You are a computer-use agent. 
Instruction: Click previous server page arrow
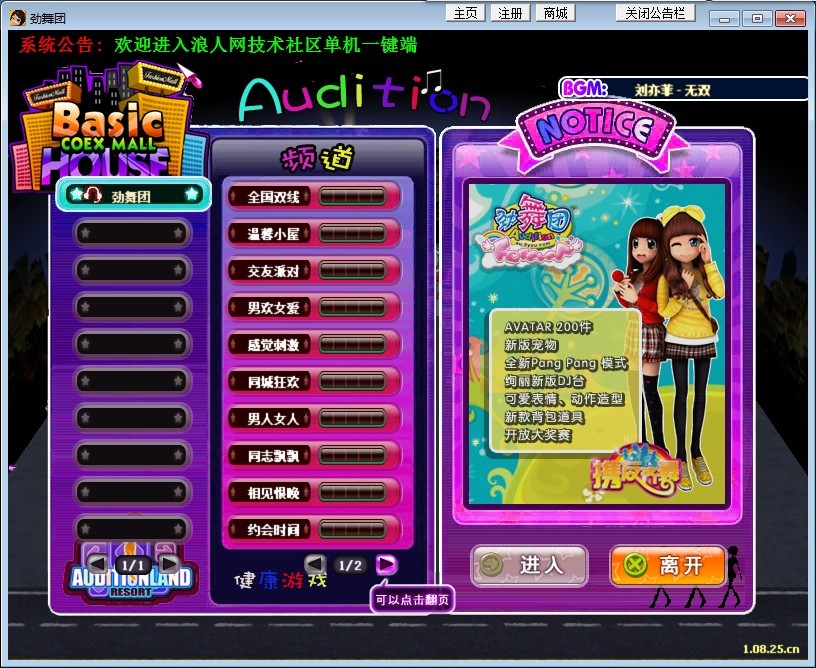tap(96, 565)
